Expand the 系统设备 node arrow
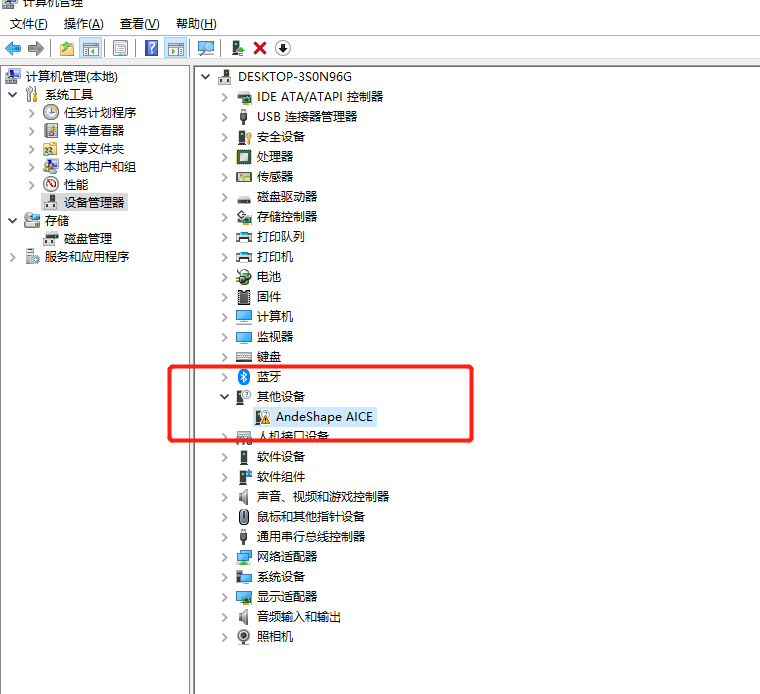 pos(224,577)
